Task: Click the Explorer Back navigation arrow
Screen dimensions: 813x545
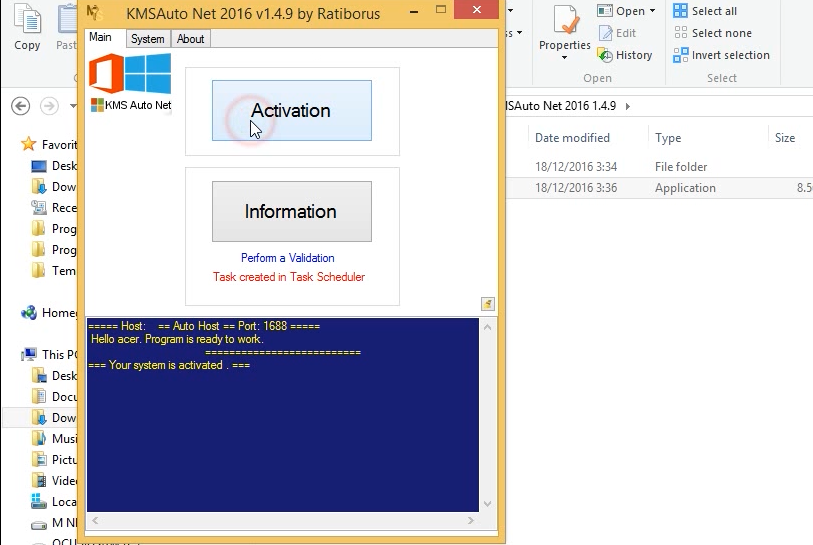Action: pyautogui.click(x=21, y=106)
